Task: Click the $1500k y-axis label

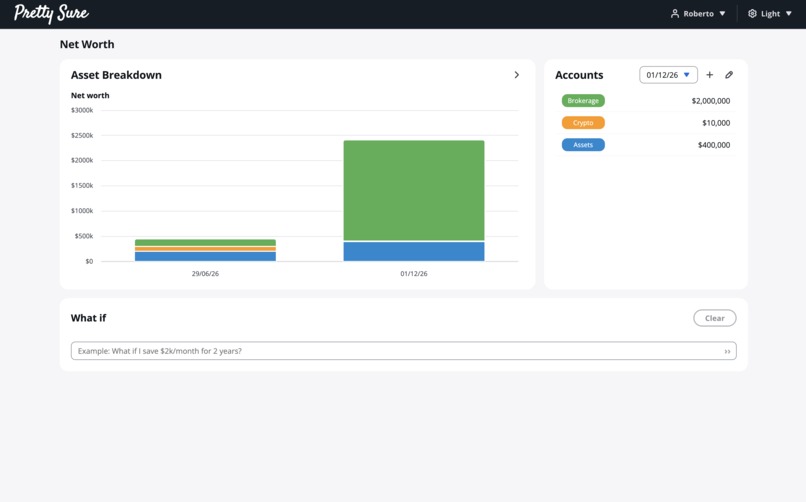Action: tap(82, 185)
